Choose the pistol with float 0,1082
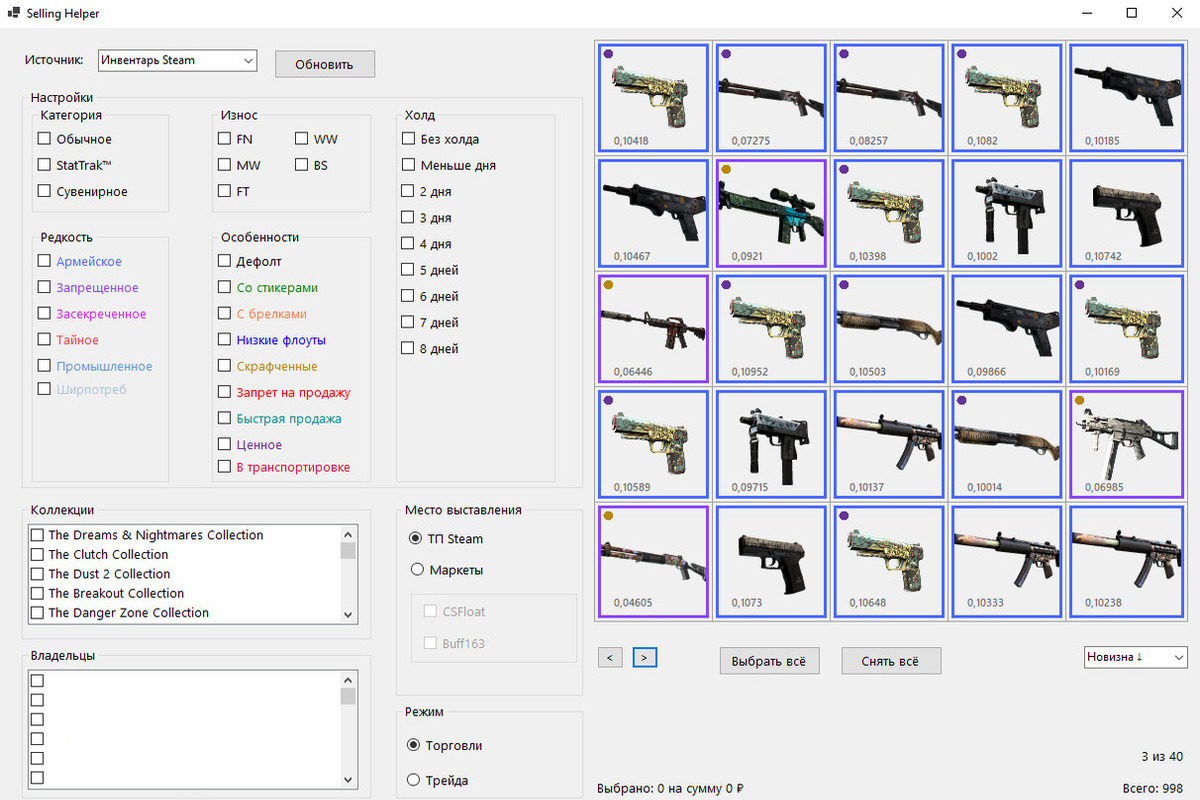This screenshot has width=1200, height=800. click(1007, 97)
